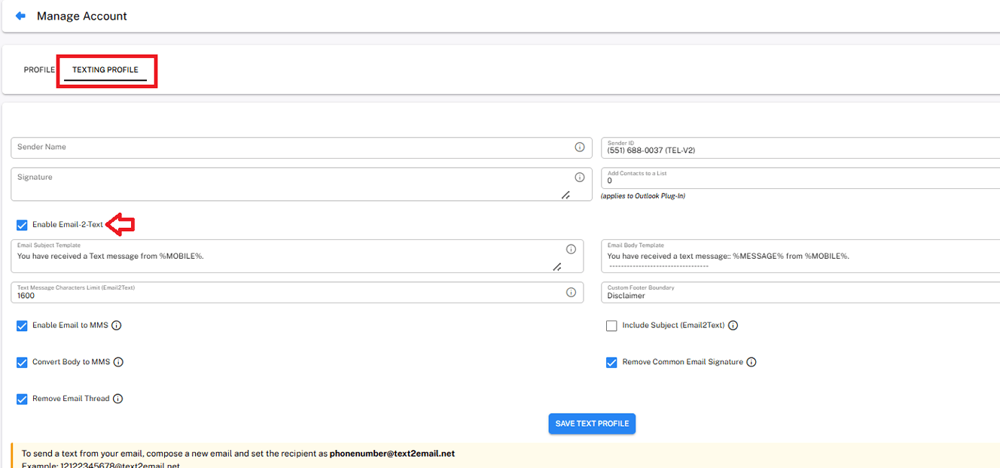Switch to the Texting Profile tab
Screen dimensions: 1000x468
point(105,70)
